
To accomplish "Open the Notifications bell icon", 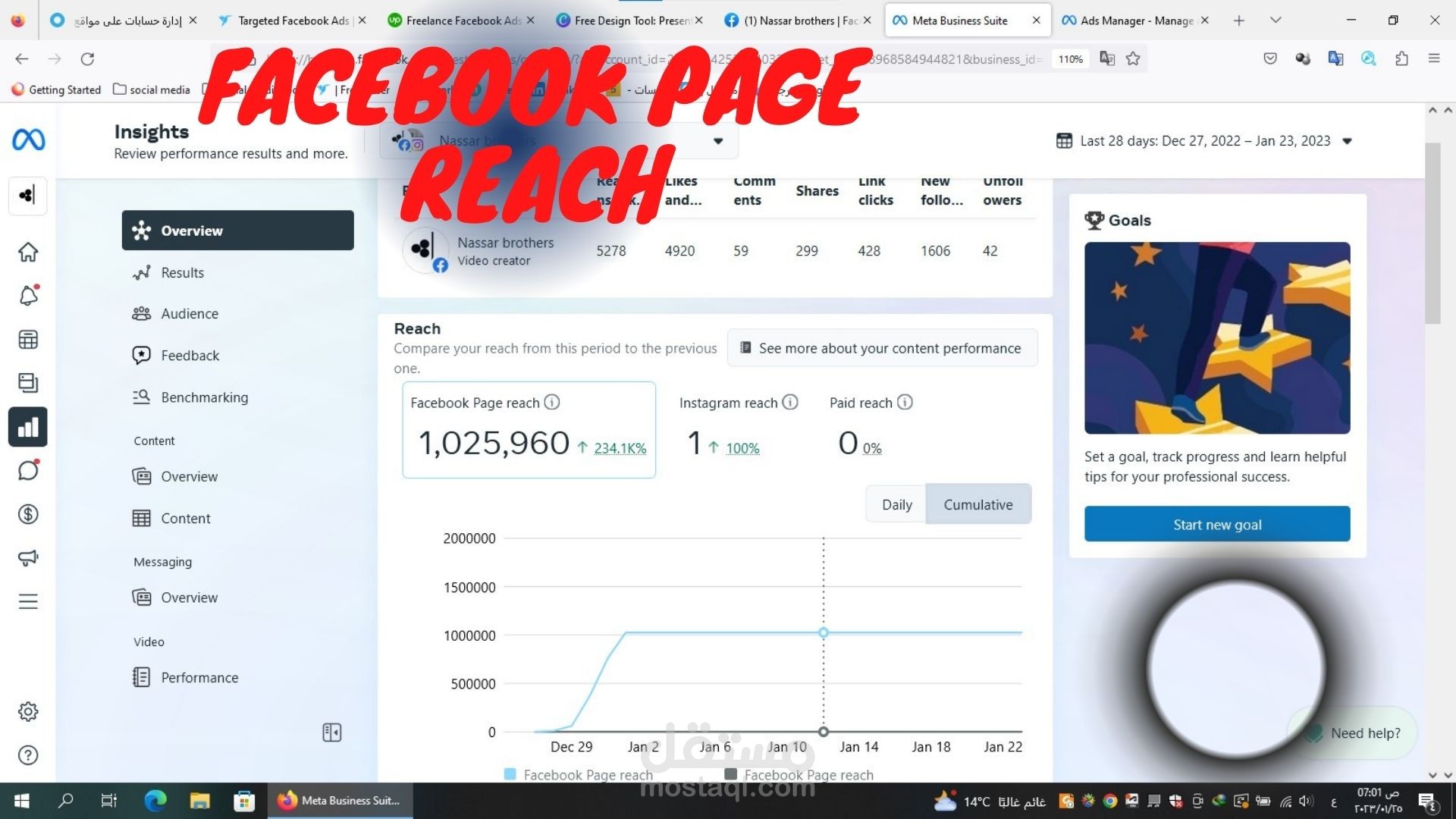I will pos(28,296).
